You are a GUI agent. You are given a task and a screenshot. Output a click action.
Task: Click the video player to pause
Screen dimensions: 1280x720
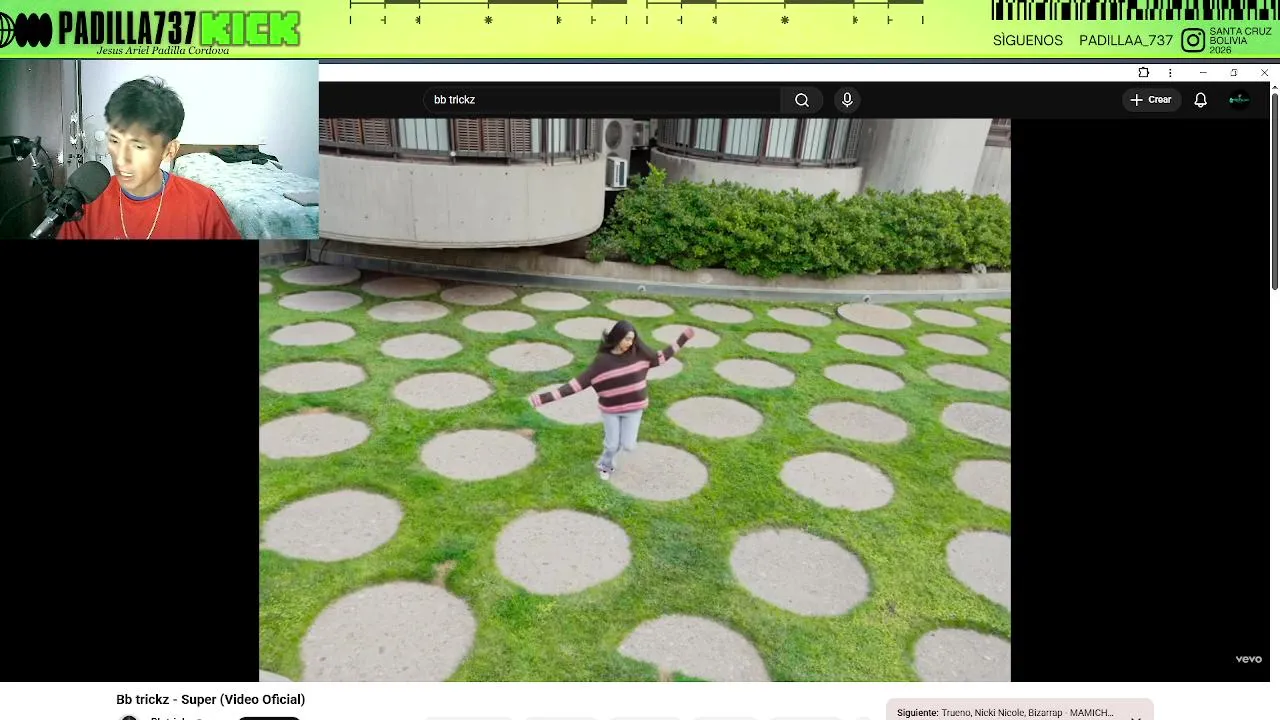coord(635,400)
